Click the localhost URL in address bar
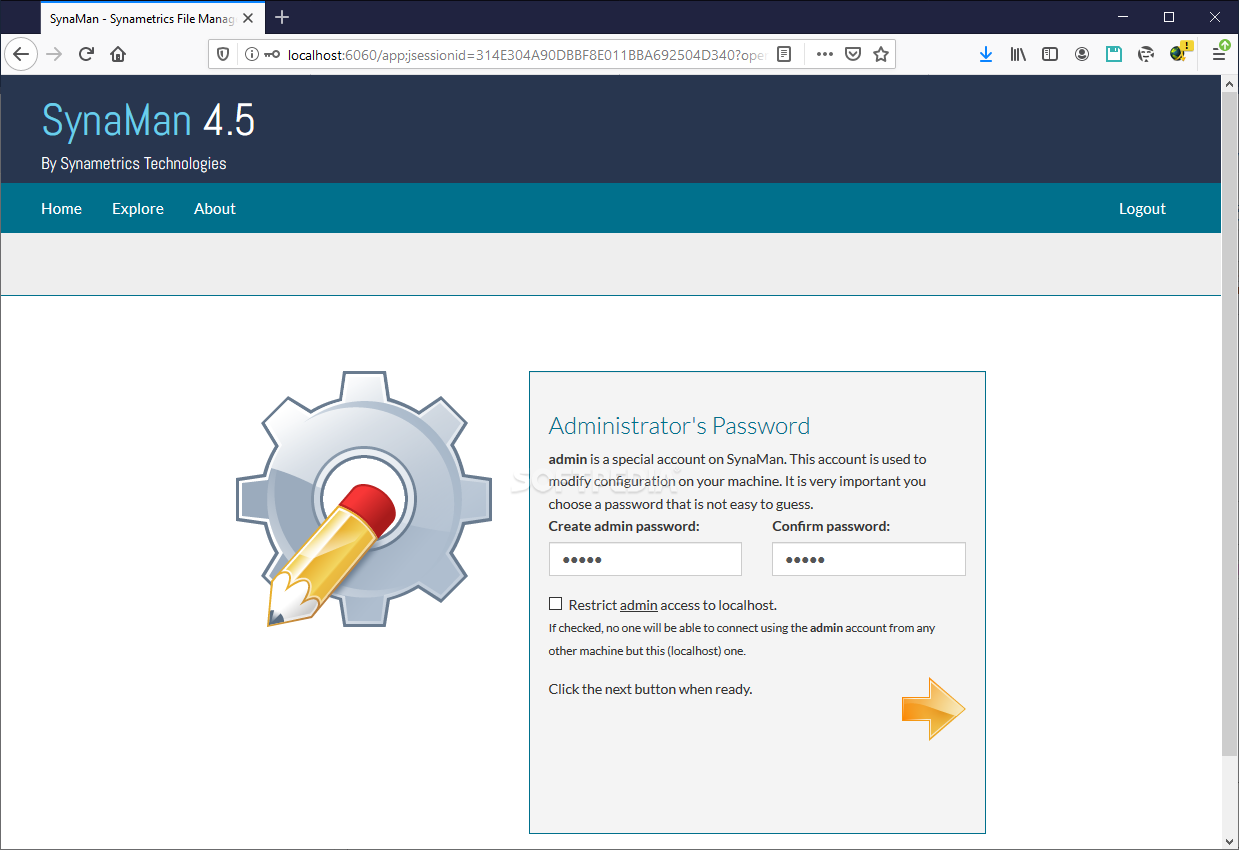 click(x=526, y=54)
